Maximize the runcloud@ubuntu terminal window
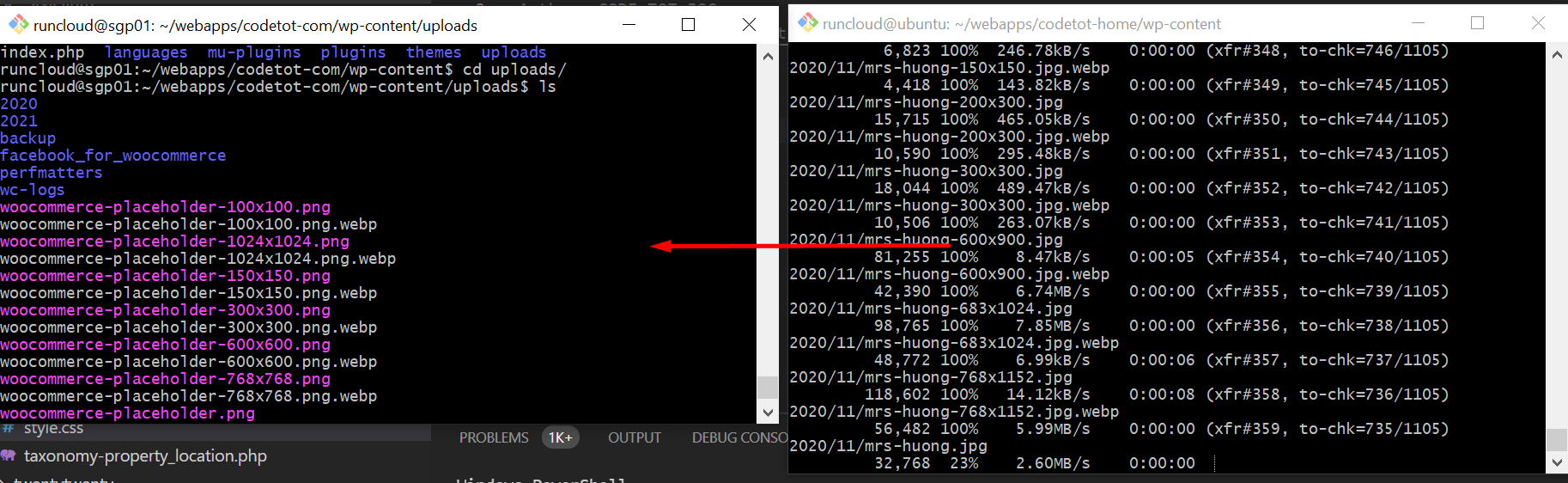The image size is (1568, 483). [x=1477, y=23]
